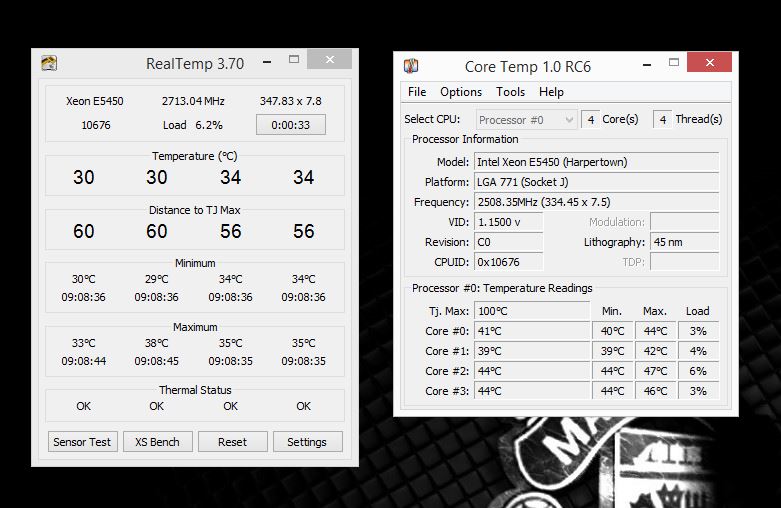781x508 pixels.
Task: Click Core #3 current temperature field
Action: pos(532,390)
